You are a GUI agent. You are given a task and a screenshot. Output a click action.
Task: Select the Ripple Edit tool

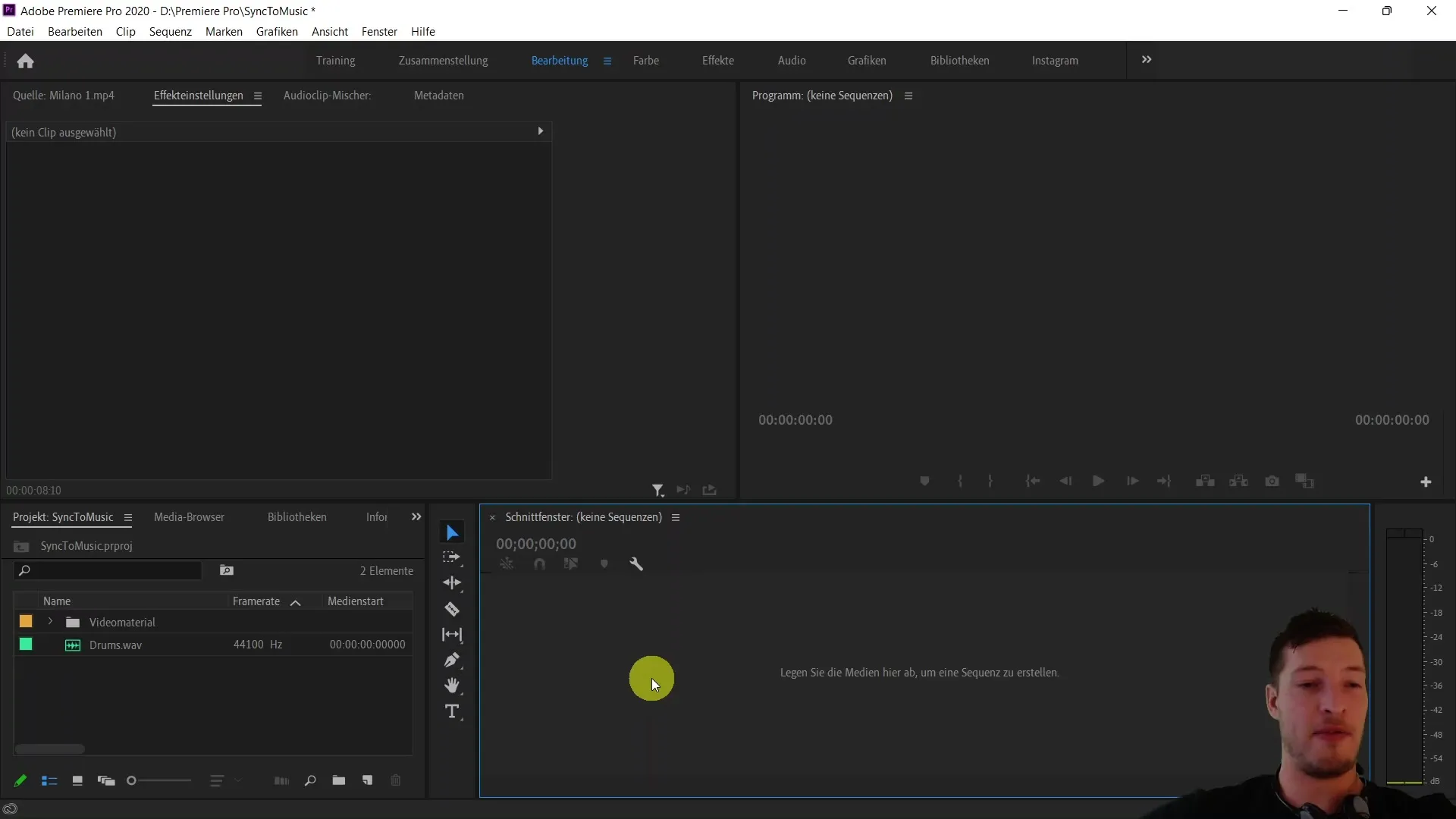pyautogui.click(x=452, y=583)
